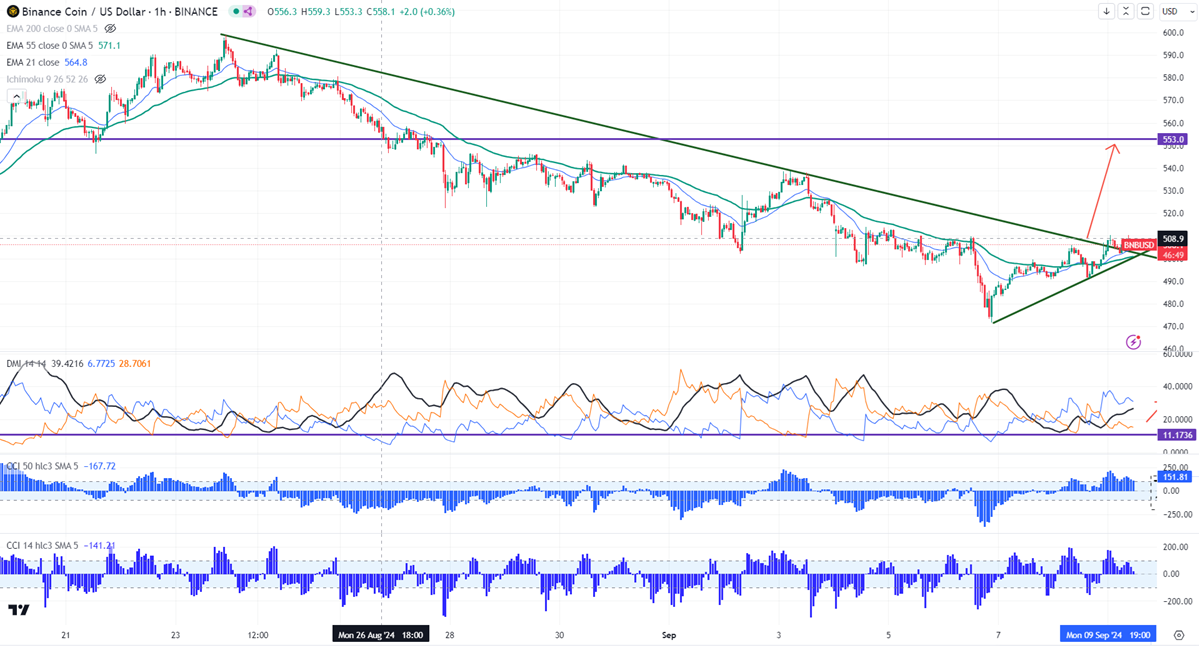Click the collapse-arrows pane button

point(1126,11)
